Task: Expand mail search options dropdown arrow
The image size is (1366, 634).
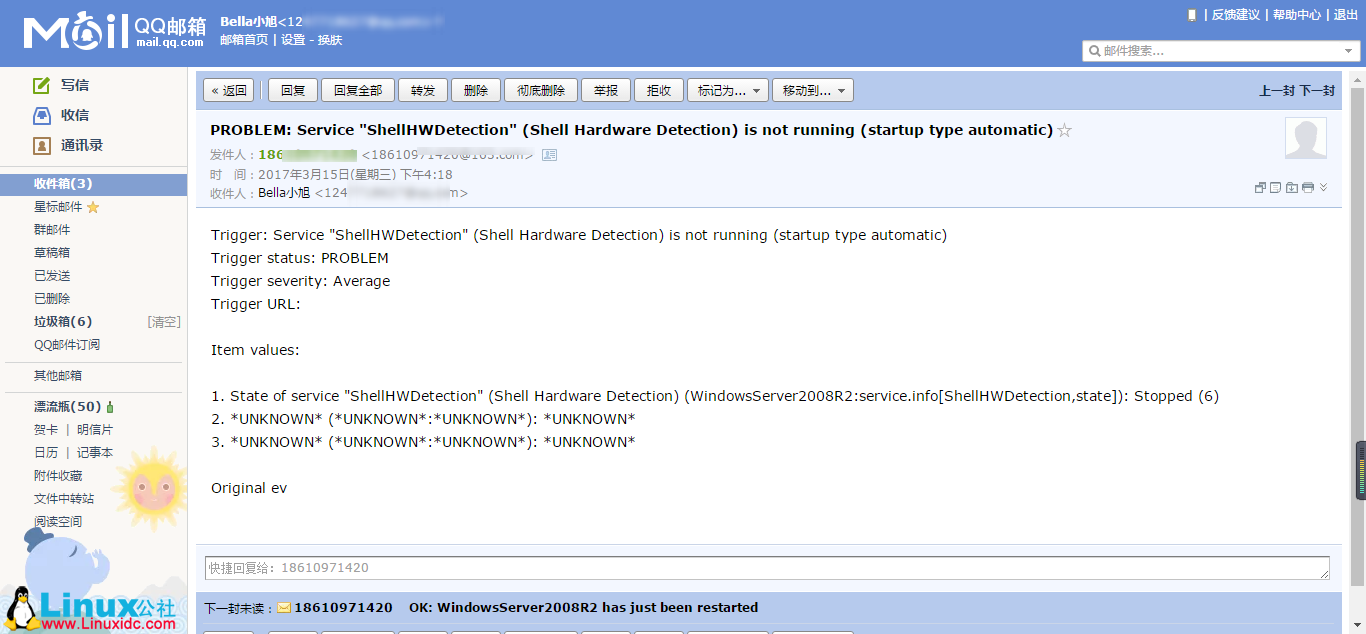Action: point(1349,51)
